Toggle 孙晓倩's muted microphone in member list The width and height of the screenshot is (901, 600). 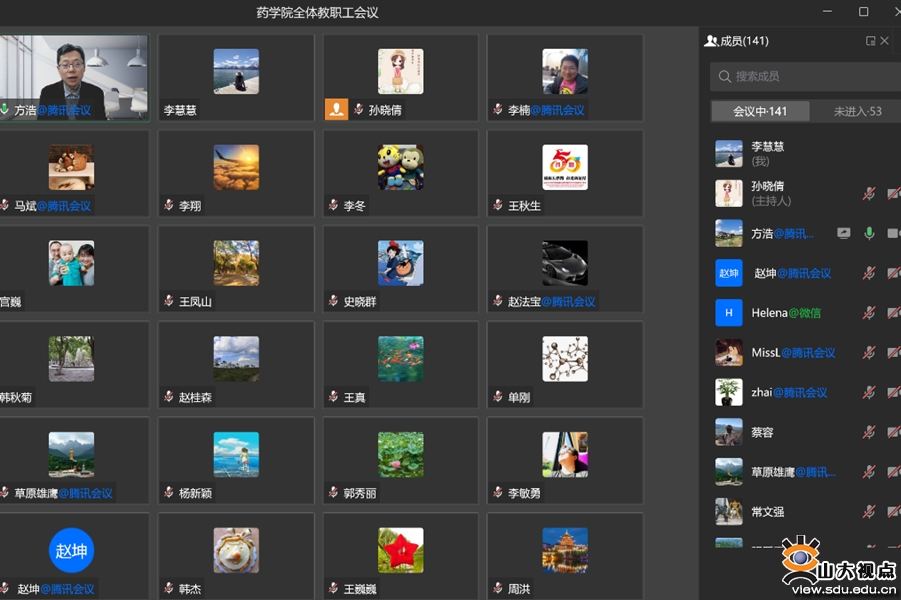tap(869, 193)
